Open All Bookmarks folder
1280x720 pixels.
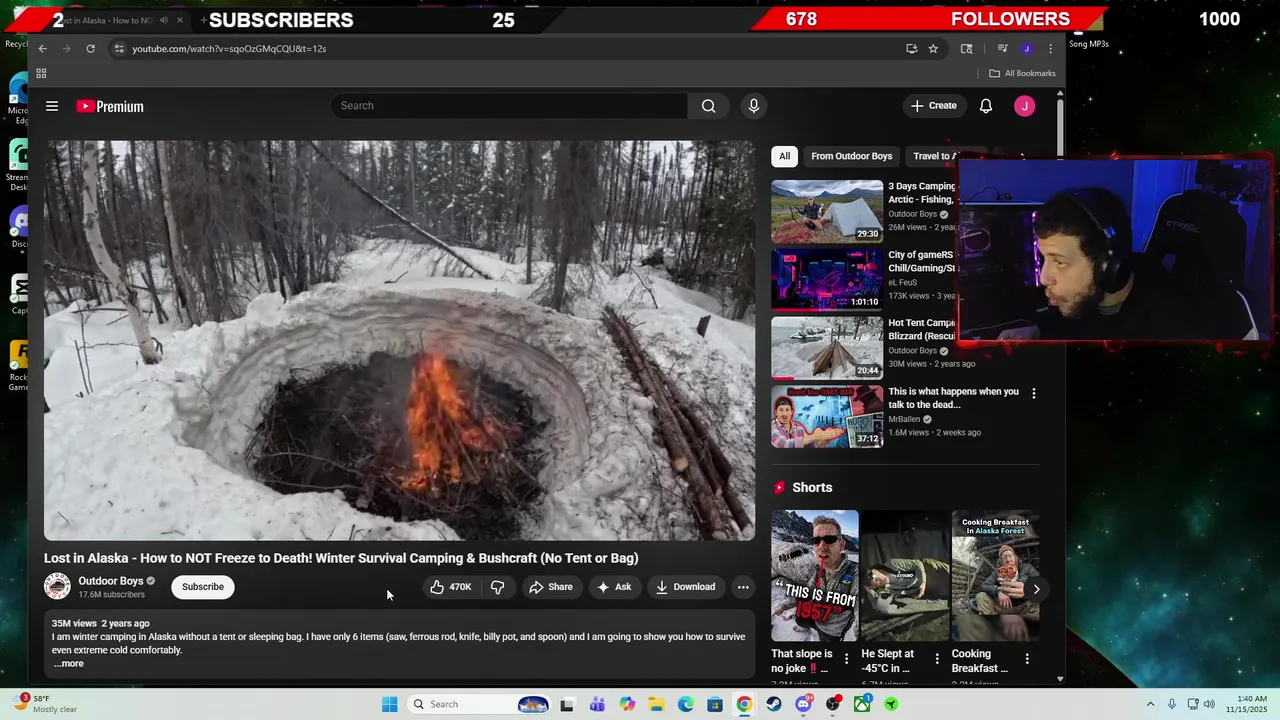[x=1022, y=73]
